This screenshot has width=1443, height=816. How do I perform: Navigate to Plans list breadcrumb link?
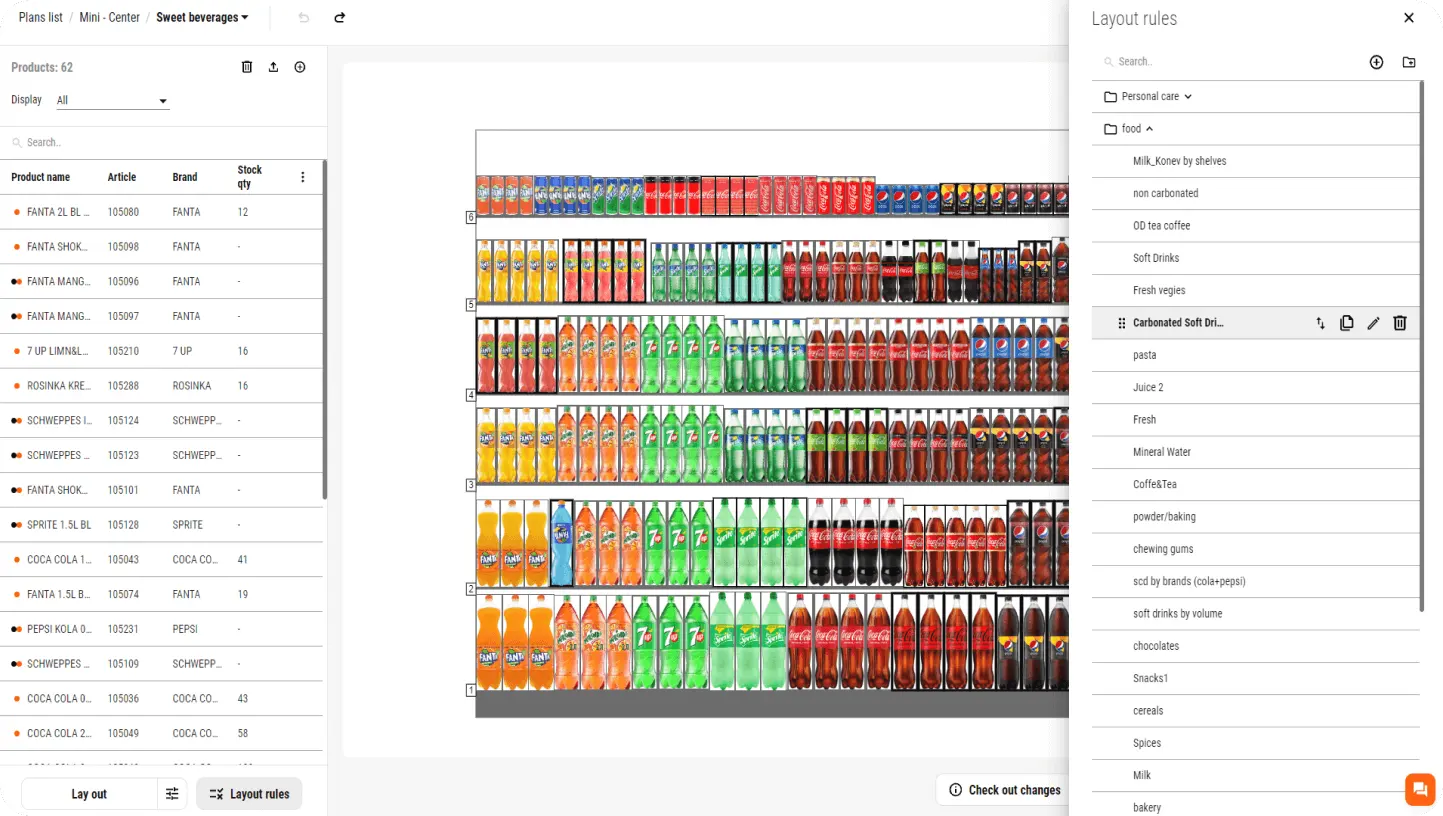(40, 18)
